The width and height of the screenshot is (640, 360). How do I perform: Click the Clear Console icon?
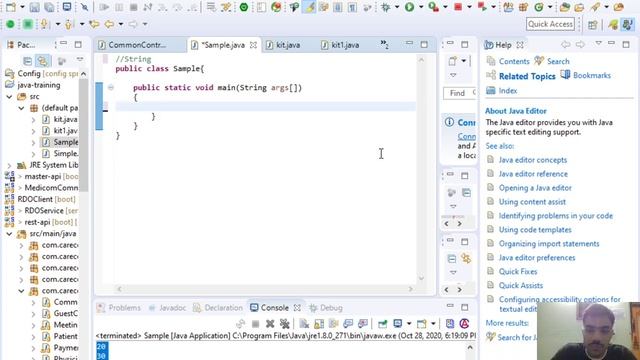tap(304, 324)
